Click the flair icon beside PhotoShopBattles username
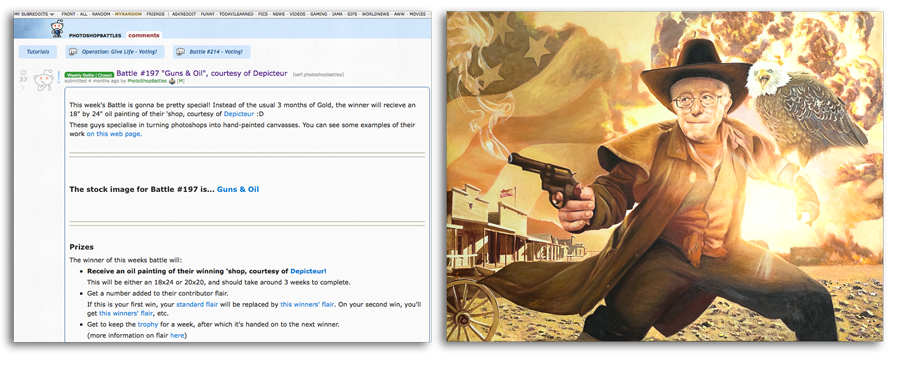Image resolution: width=900 pixels, height=365 pixels. pos(172,81)
